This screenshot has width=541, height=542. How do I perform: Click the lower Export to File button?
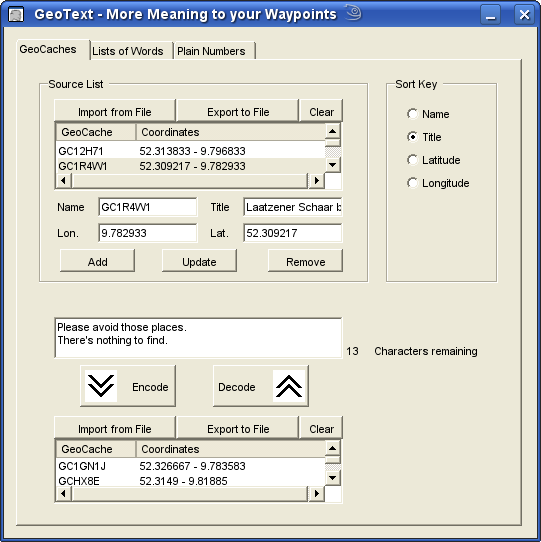point(238,429)
